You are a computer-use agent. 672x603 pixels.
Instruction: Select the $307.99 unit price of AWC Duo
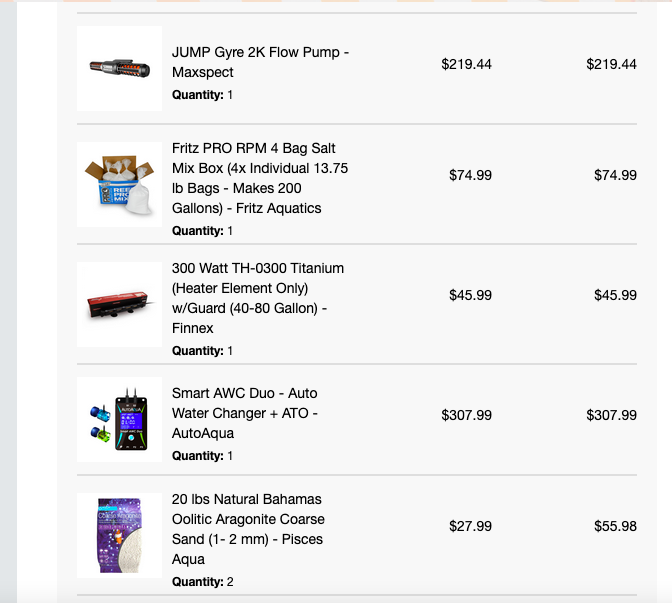click(466, 415)
